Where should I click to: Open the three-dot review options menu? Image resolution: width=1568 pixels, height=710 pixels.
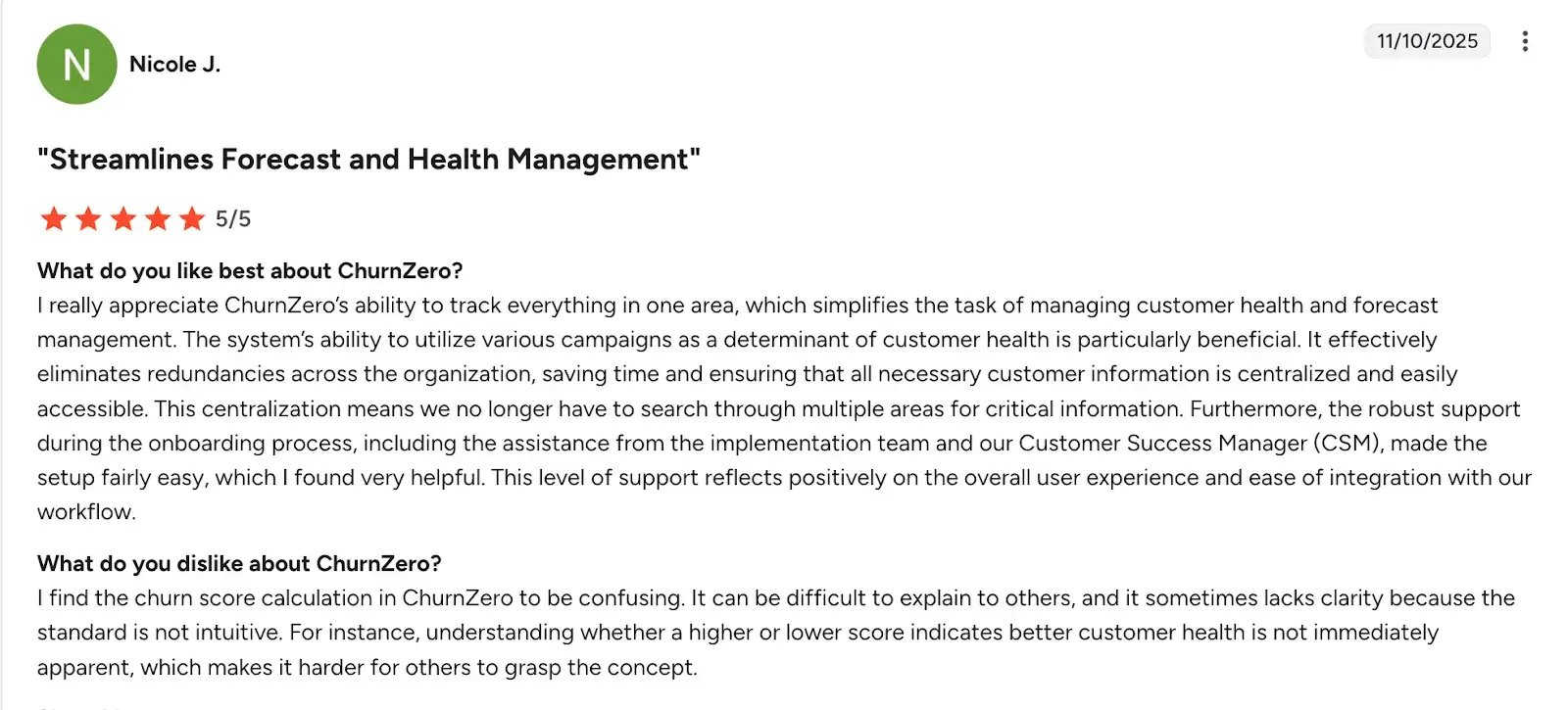click(1525, 41)
